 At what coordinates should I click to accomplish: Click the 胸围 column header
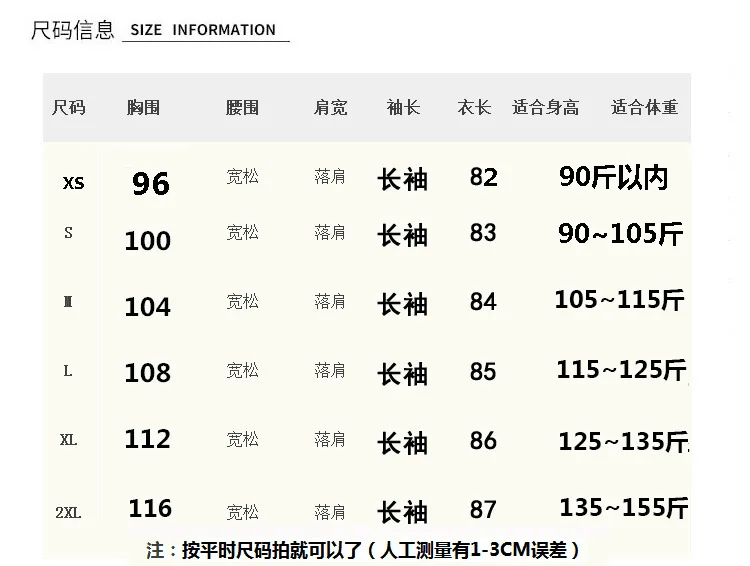click(x=143, y=107)
